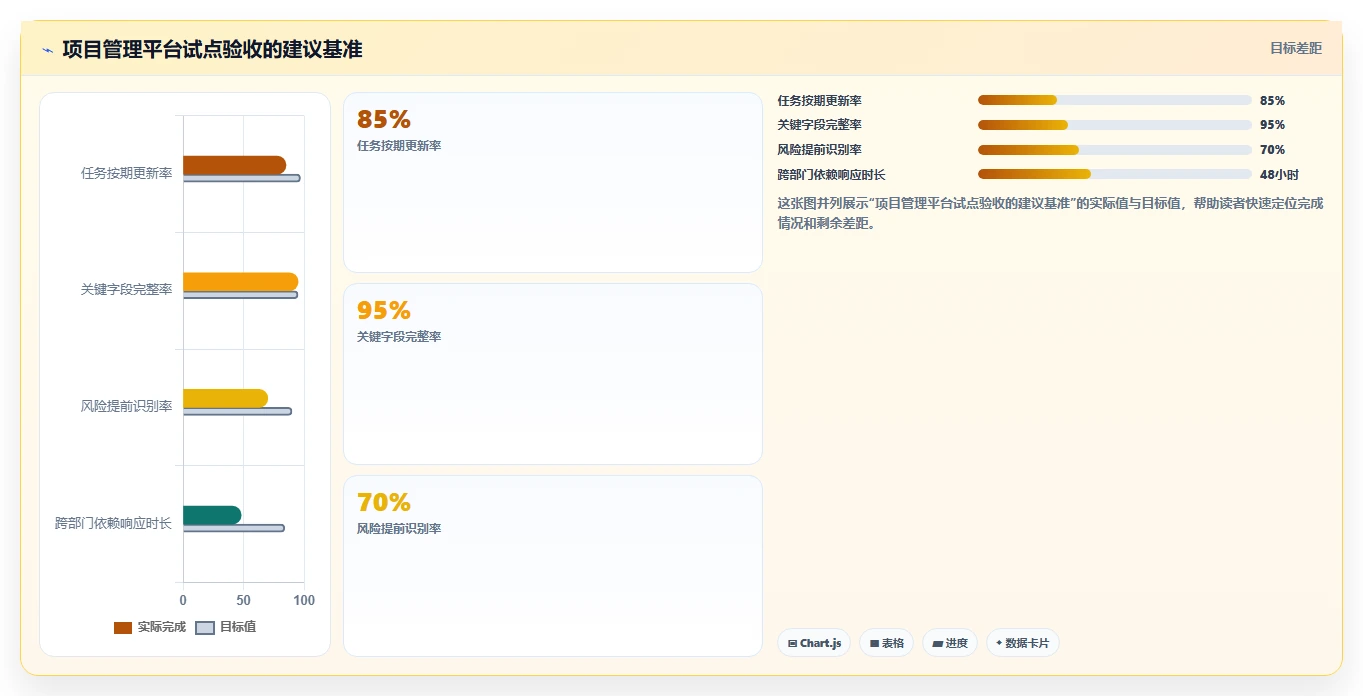The width and height of the screenshot is (1363, 696).
Task: Click the yellow 风险提前识别率 actual bar
Action: (x=225, y=398)
